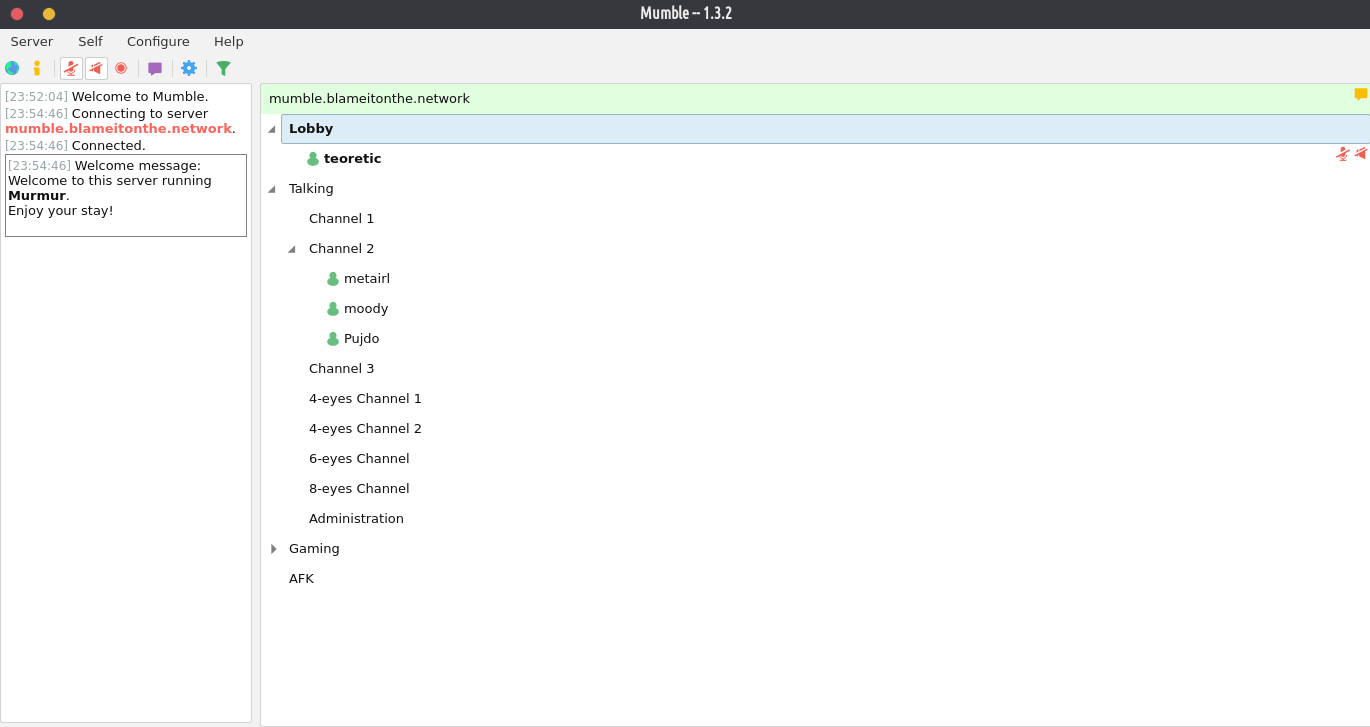
Task: Collapse the Talking channel arrow
Action: pos(271,189)
